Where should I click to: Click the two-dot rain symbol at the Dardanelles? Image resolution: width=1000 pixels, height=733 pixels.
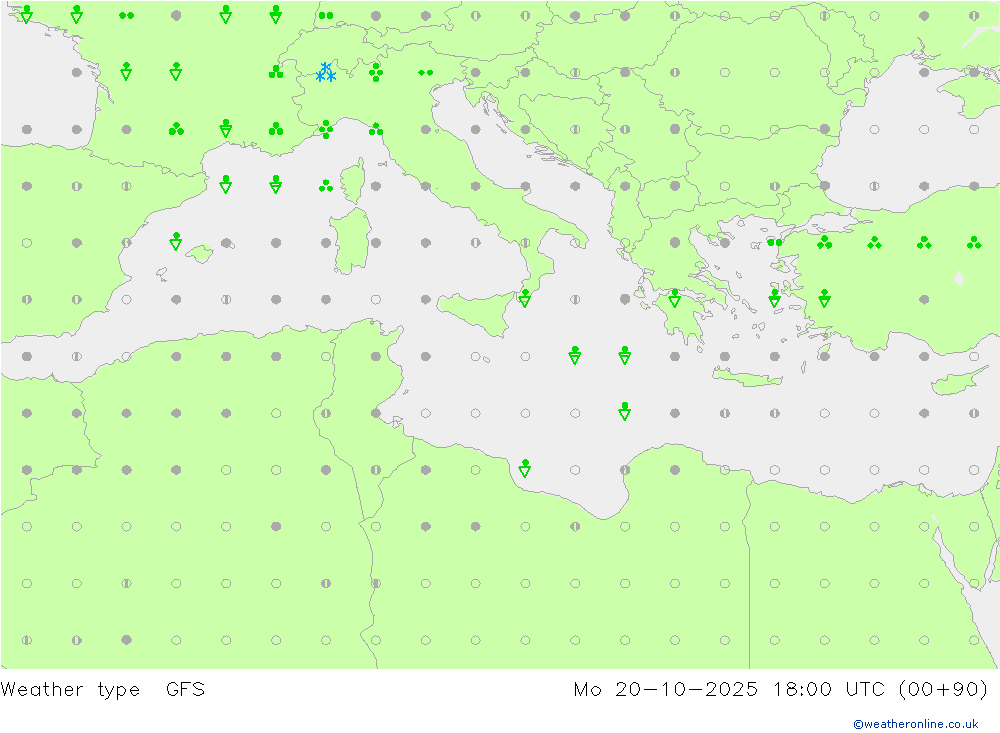point(774,242)
